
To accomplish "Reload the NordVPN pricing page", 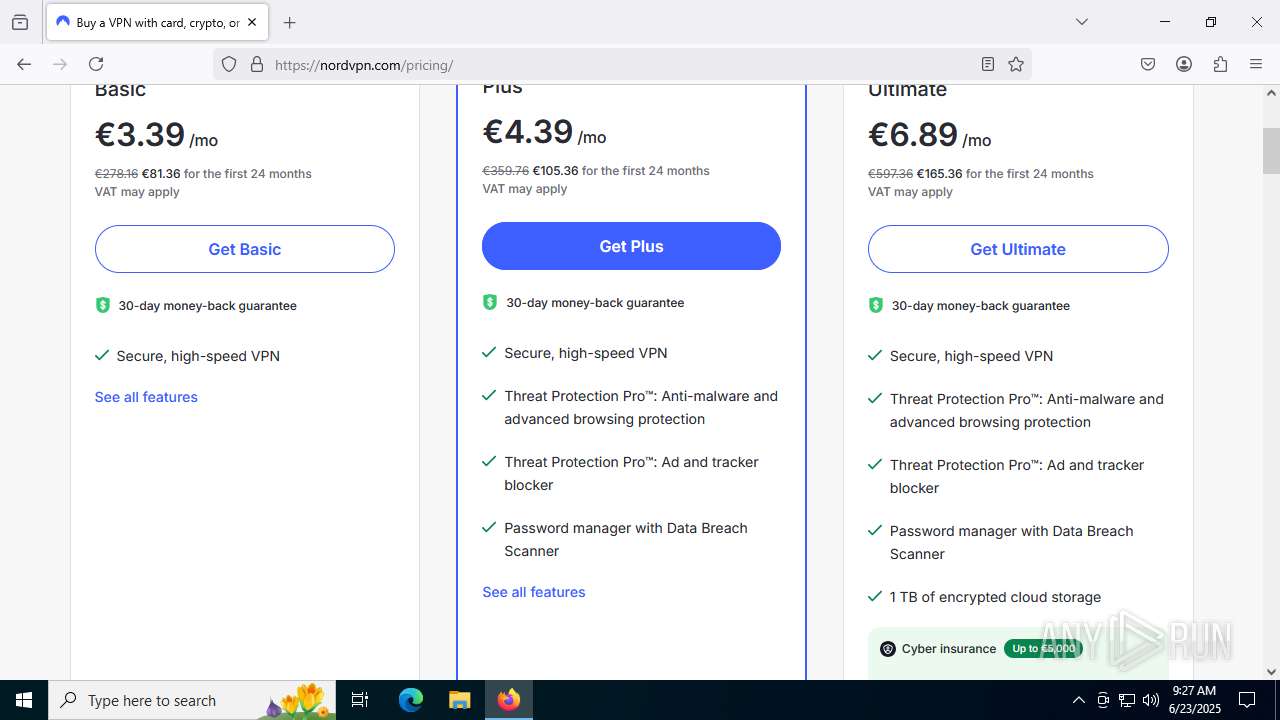I will [96, 64].
